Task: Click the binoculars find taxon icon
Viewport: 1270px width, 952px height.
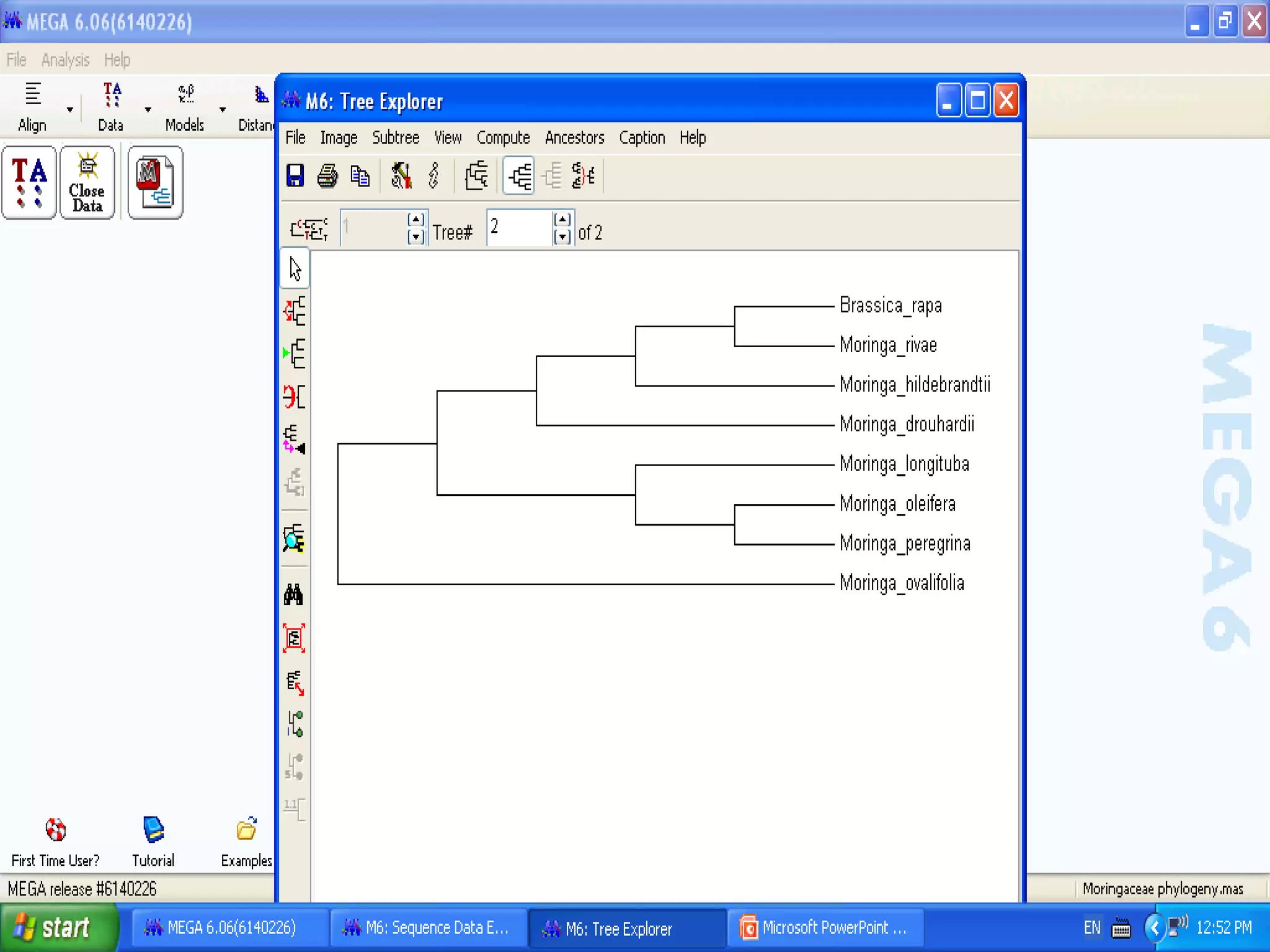Action: [x=294, y=594]
